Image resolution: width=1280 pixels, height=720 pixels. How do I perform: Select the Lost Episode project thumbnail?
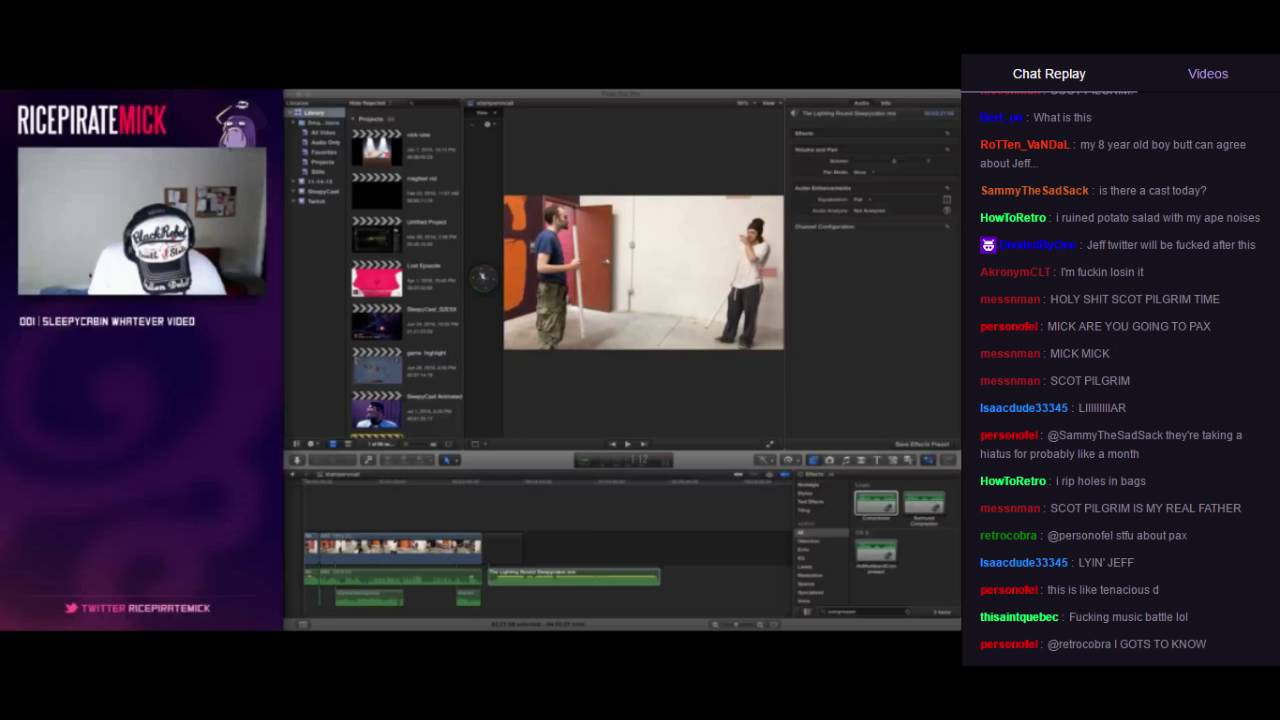tap(376, 278)
